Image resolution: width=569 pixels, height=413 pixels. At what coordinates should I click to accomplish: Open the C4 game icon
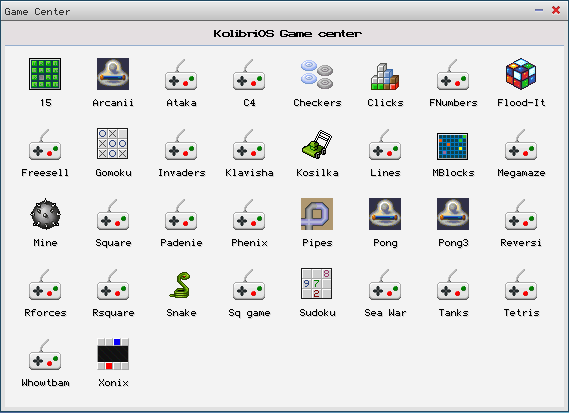pos(249,74)
